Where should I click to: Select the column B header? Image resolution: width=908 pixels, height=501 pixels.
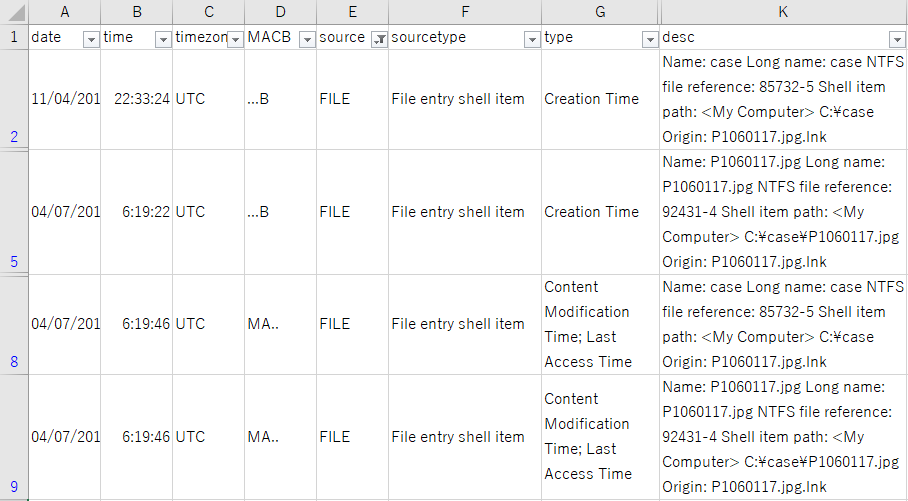(x=137, y=12)
